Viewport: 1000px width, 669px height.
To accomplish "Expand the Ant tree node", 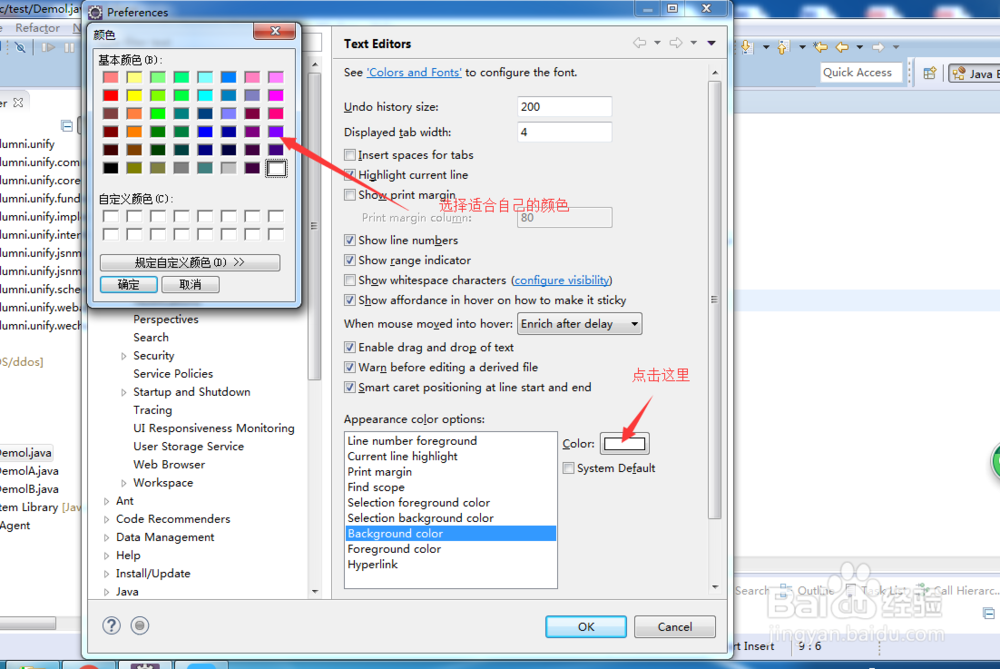I will (x=107, y=501).
